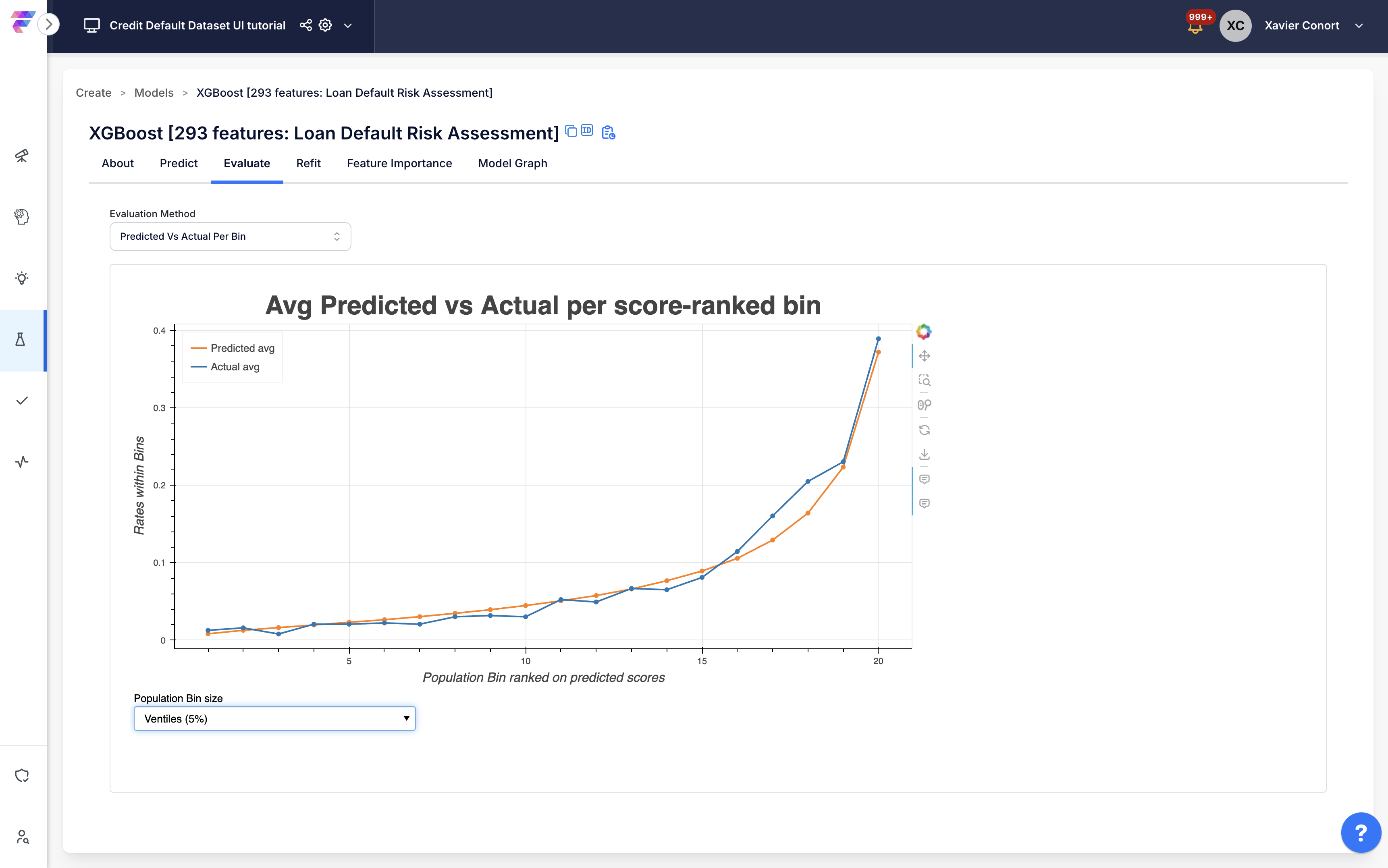The height and width of the screenshot is (868, 1388).
Task: Select the box zoom tool
Action: 924,380
